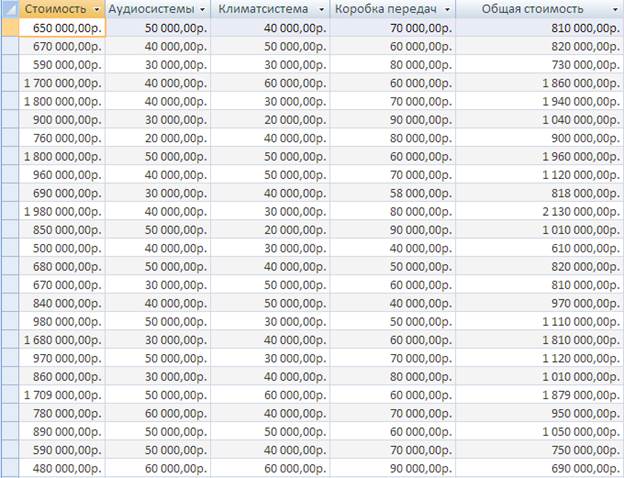Screen dimensions: 624x478
Task: Click the Общая стоимость cell 690 000,00р.
Action: click(x=539, y=468)
